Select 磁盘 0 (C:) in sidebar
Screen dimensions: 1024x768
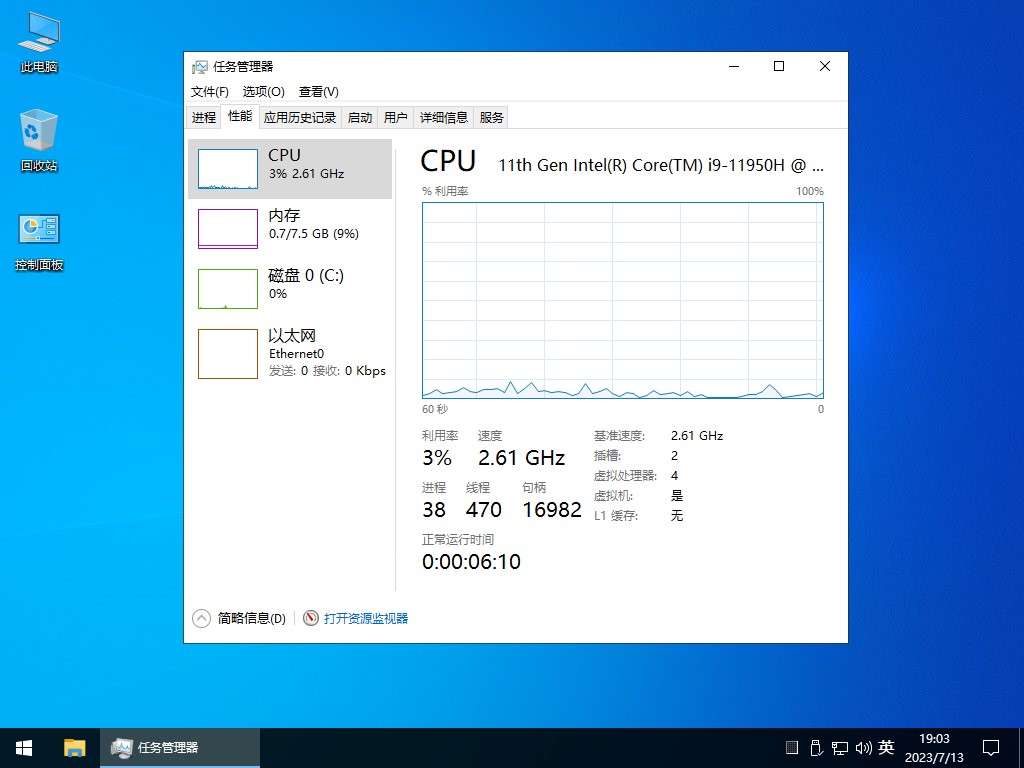(290, 289)
